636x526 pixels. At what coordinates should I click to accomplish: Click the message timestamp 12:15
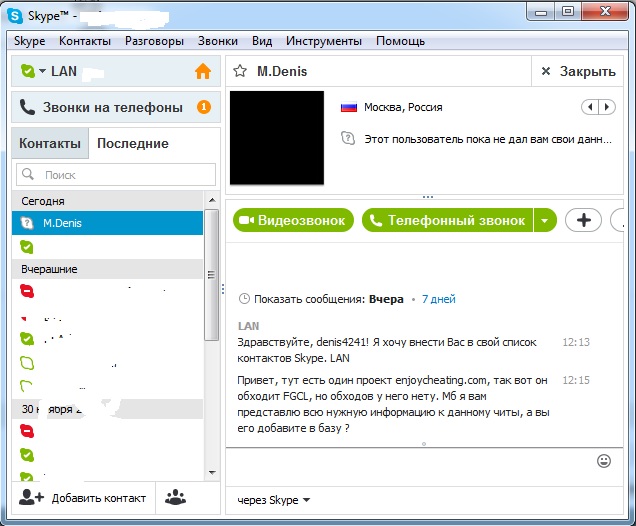tap(576, 380)
